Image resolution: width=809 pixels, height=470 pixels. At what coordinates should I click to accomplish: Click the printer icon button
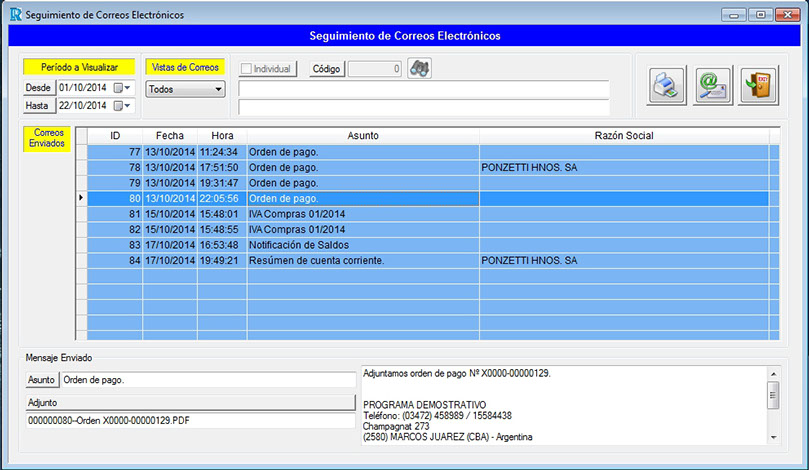tap(664, 84)
